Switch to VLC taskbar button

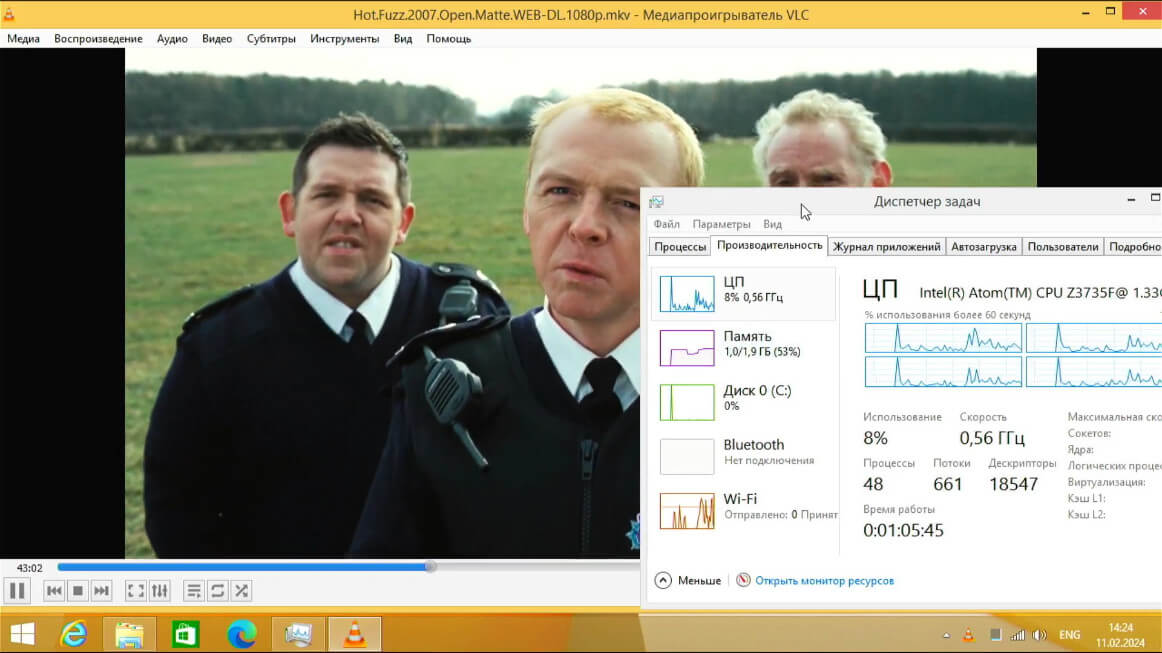[355, 634]
